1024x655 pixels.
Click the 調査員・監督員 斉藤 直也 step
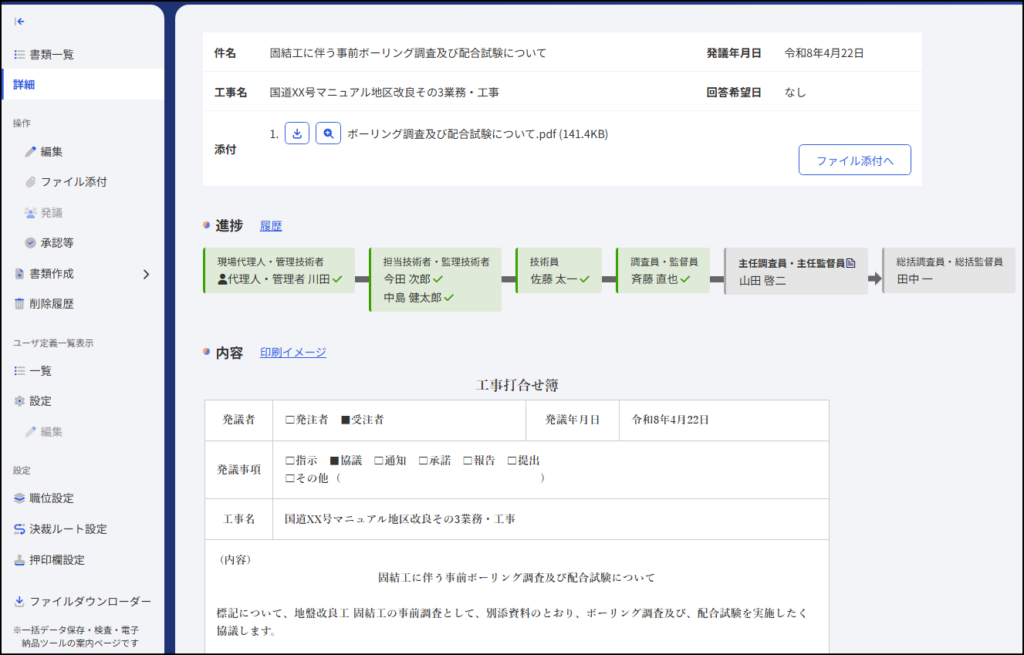pos(664,270)
